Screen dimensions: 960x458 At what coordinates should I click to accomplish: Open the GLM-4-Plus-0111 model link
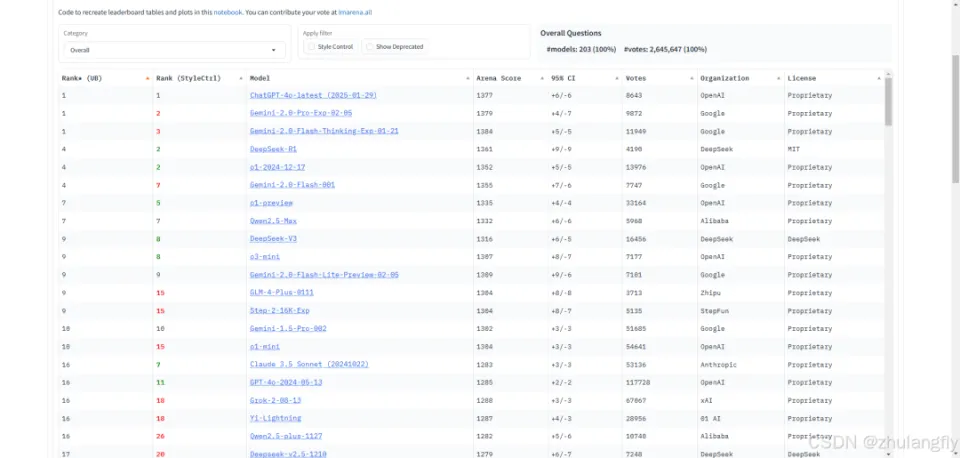[x=282, y=293]
